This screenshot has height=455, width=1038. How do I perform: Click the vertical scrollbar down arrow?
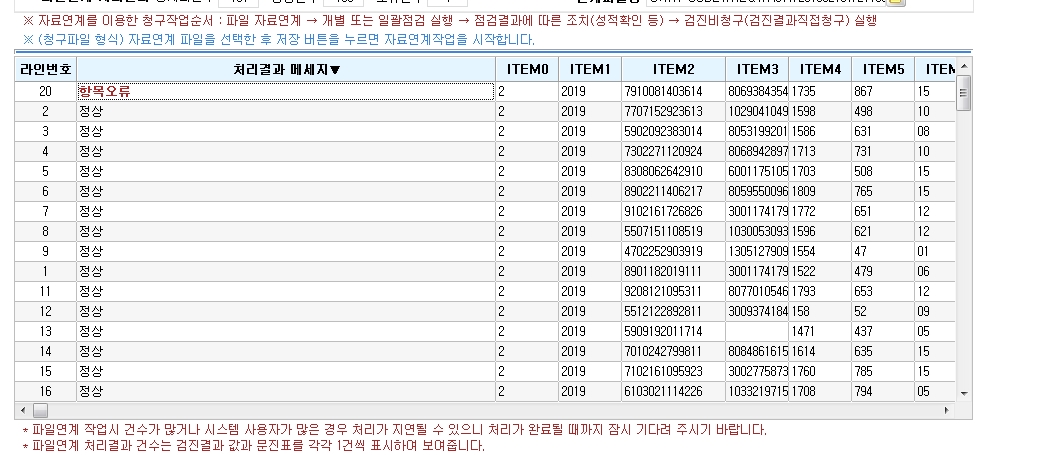tap(964, 393)
